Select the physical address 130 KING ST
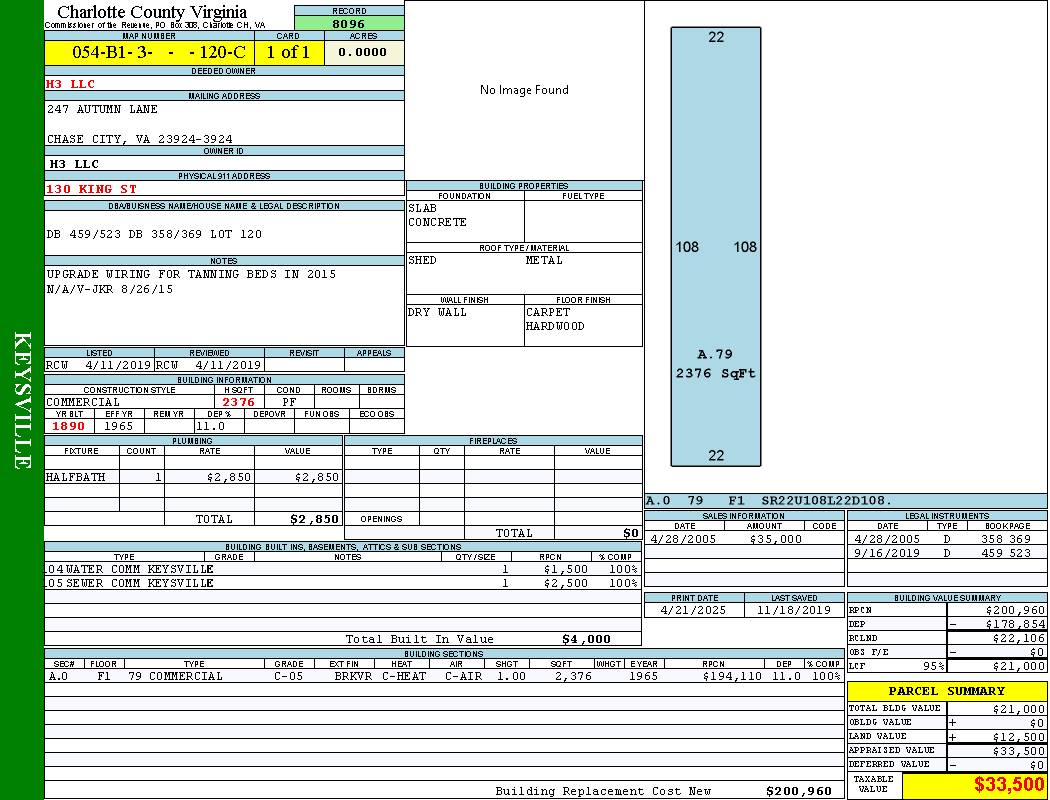This screenshot has height=800, width=1050. click(x=92, y=189)
